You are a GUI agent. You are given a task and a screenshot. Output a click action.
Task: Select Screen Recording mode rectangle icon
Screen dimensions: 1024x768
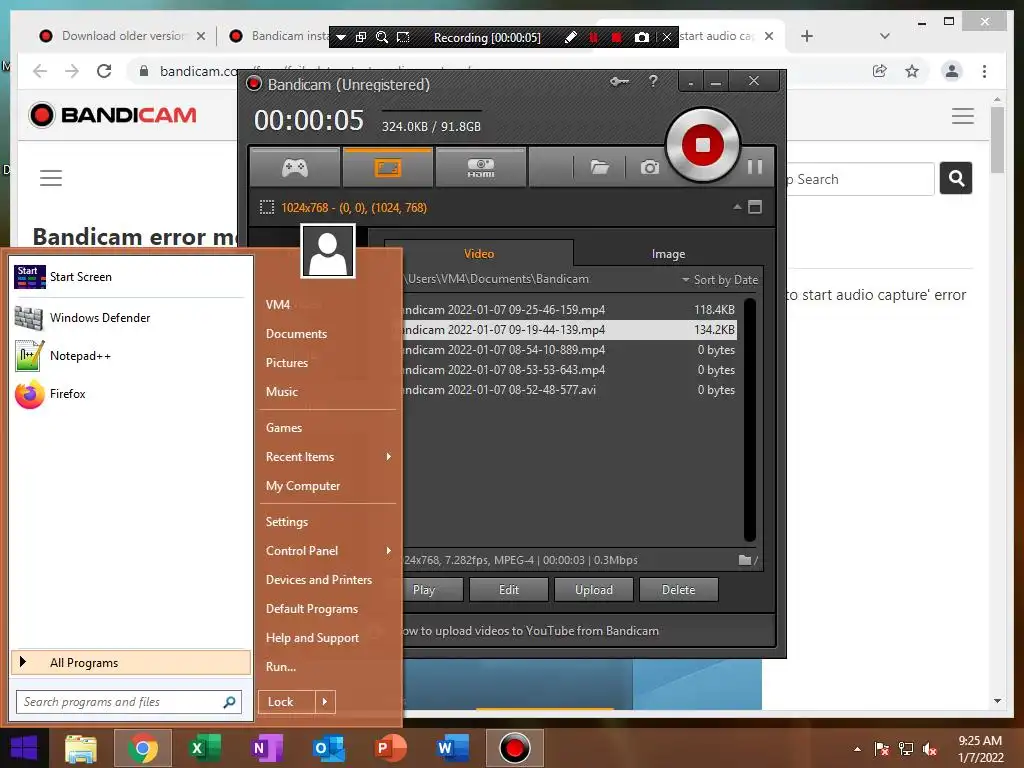(x=388, y=168)
